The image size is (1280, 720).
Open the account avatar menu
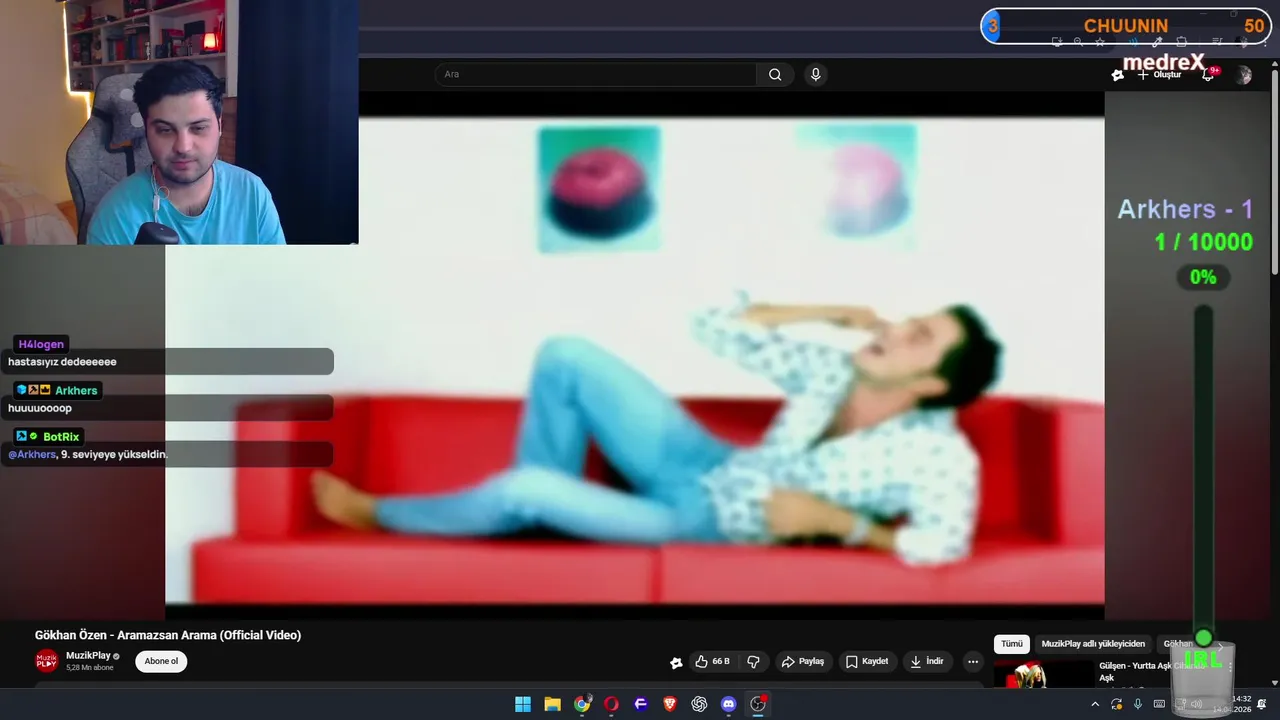(x=1243, y=75)
